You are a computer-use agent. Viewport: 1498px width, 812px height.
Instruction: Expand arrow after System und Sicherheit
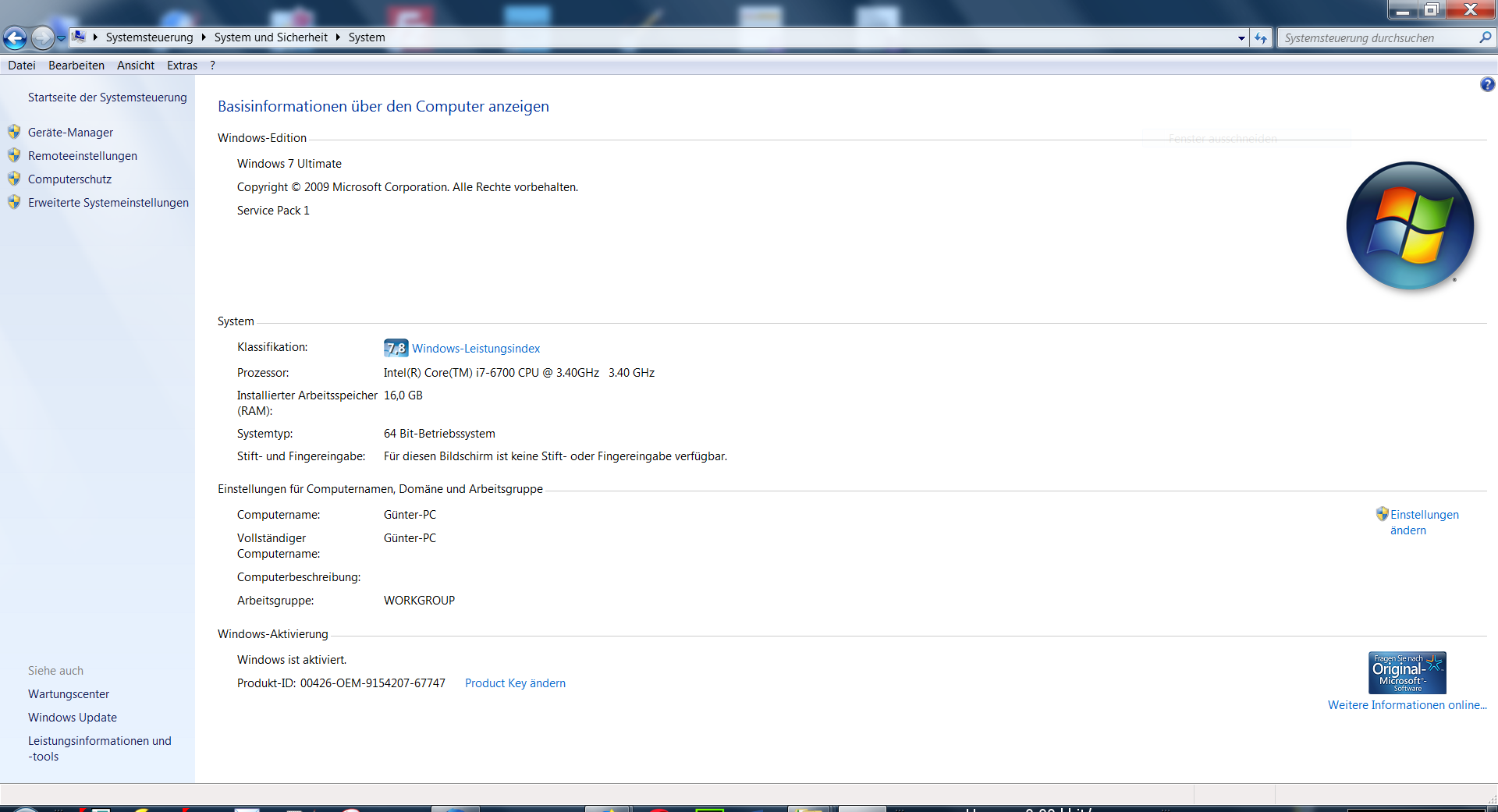click(338, 37)
